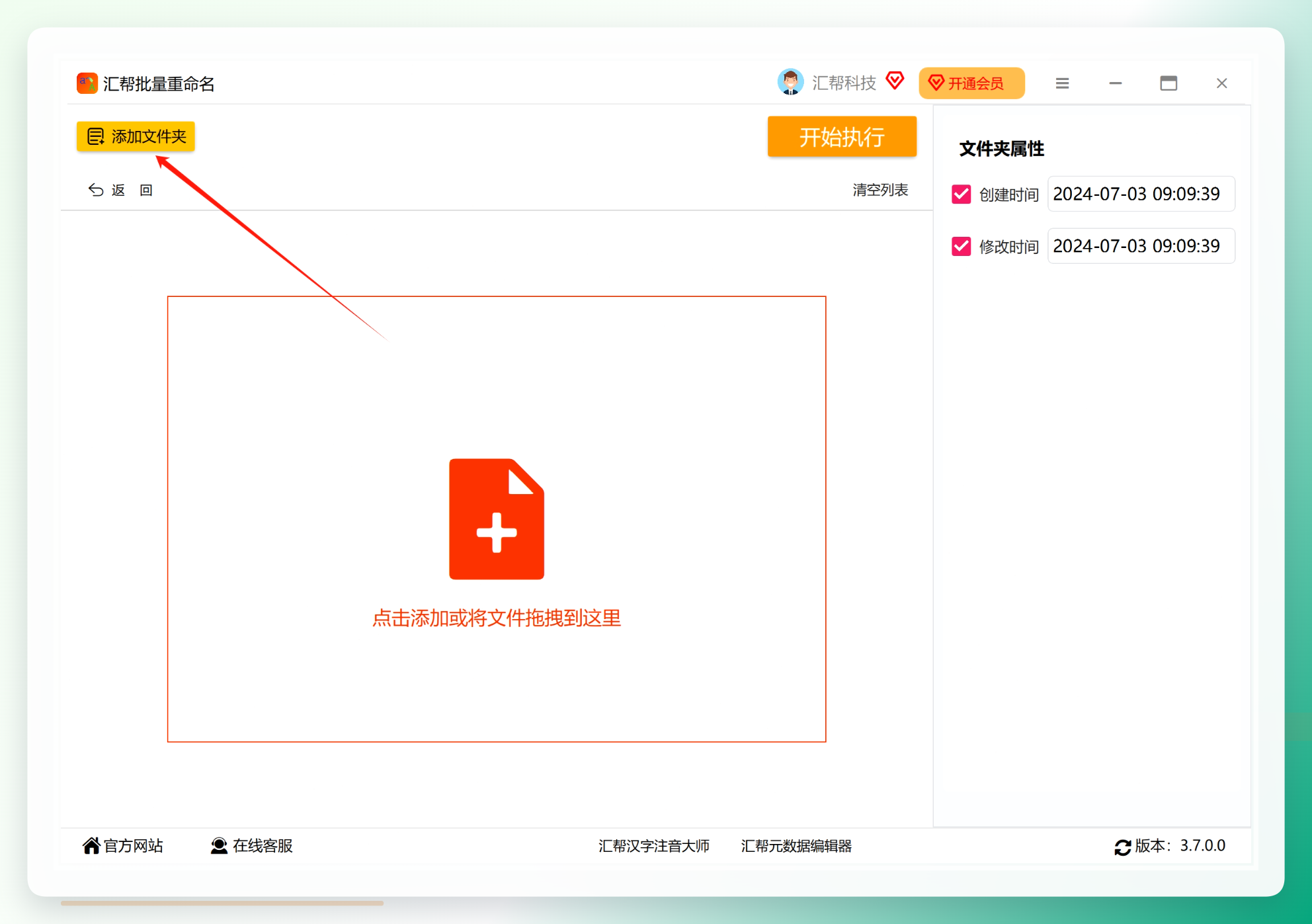1312x924 pixels.
Task: Edit the 创建时间 date field
Action: pos(1141,194)
